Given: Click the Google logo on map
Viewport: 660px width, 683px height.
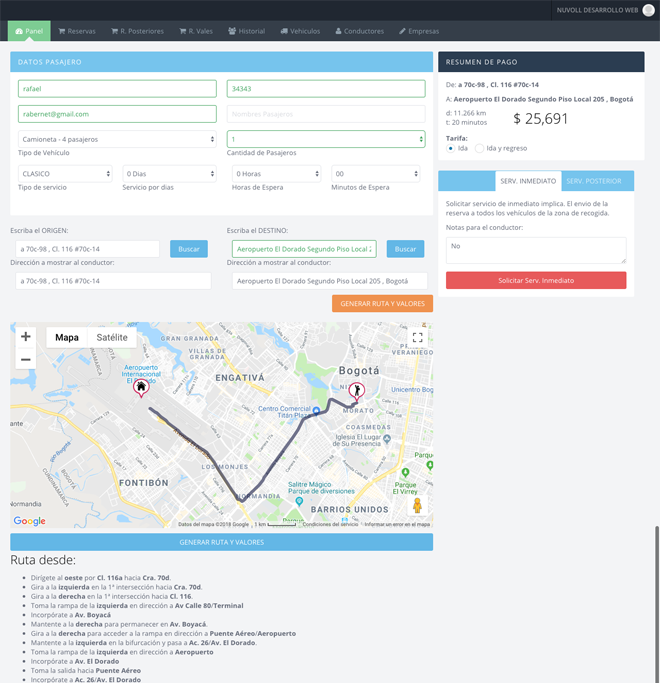Looking at the screenshot, I should (29, 521).
